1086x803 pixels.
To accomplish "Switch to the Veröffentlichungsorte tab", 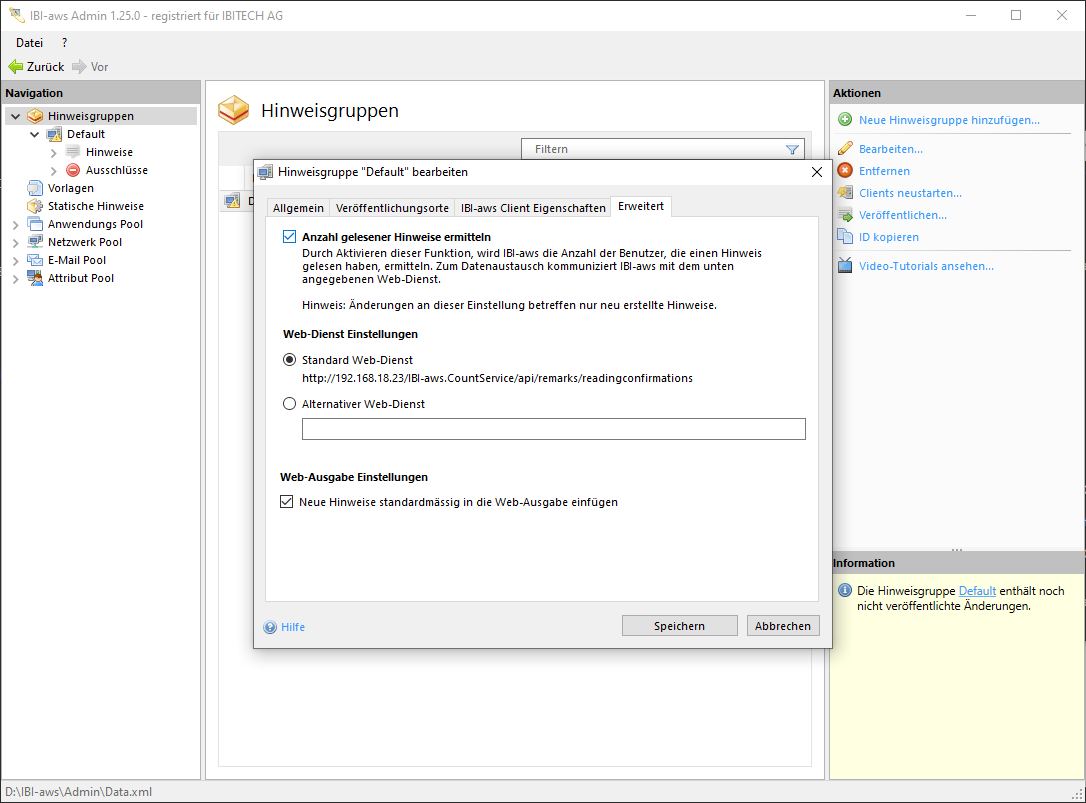I will tap(392, 208).
